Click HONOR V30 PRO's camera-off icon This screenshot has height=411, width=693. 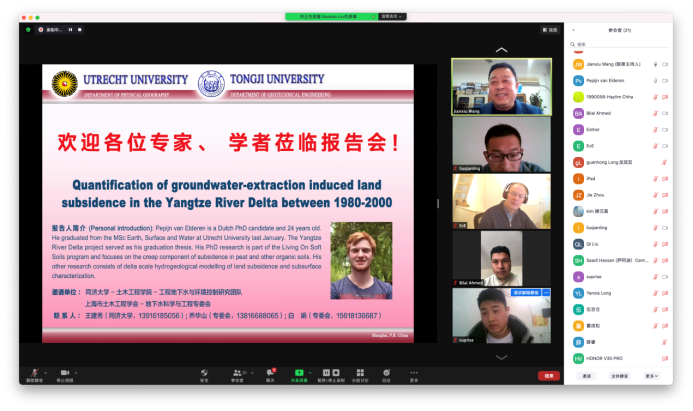tap(665, 358)
